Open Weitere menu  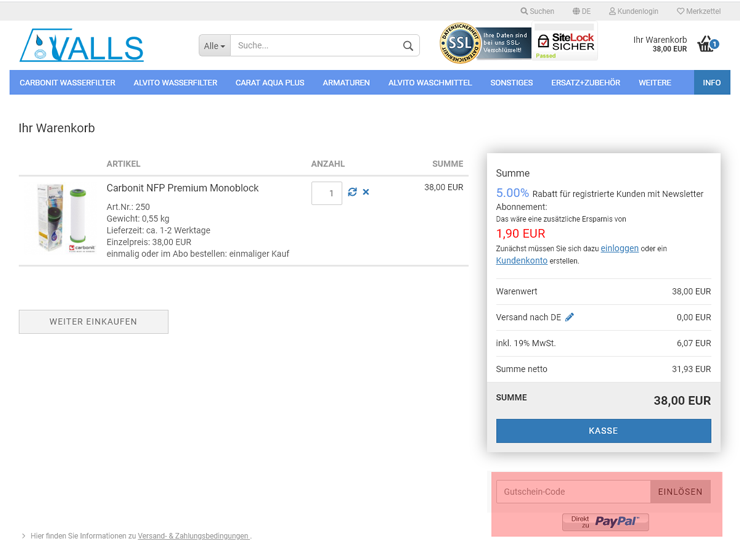tap(655, 83)
